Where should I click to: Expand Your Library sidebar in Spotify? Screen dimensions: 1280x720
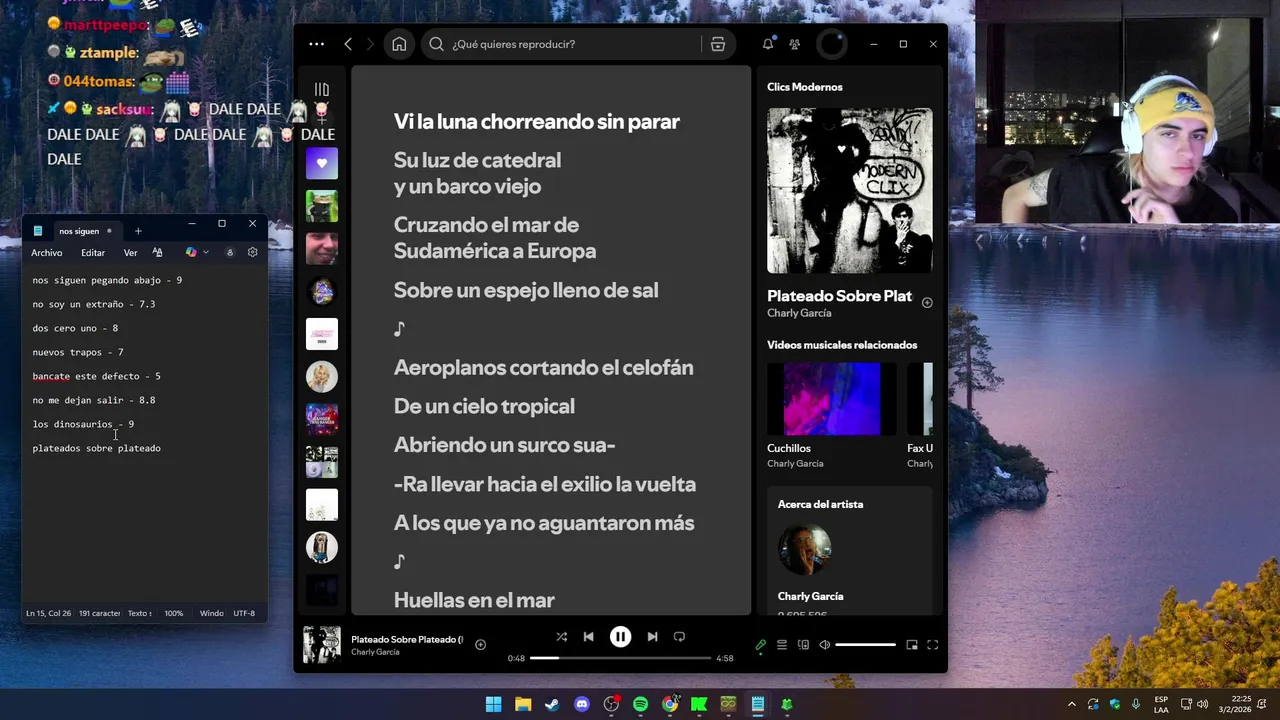[x=321, y=89]
